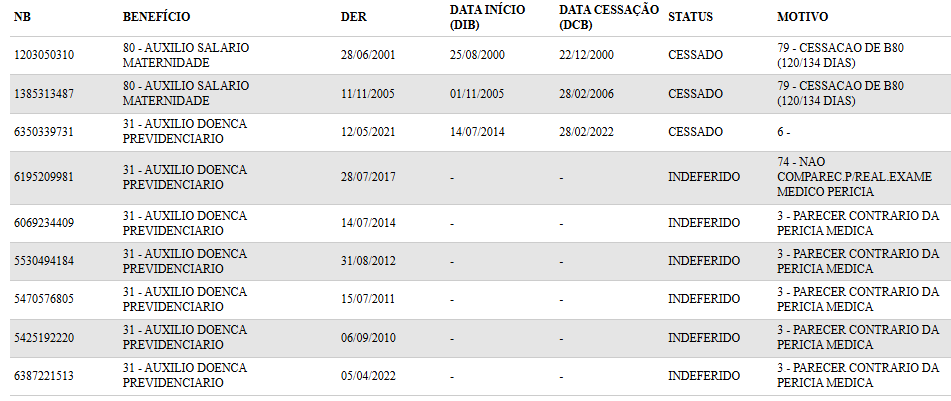951x401 pixels.
Task: Select benefit number 5530494184
Action: tap(44, 261)
